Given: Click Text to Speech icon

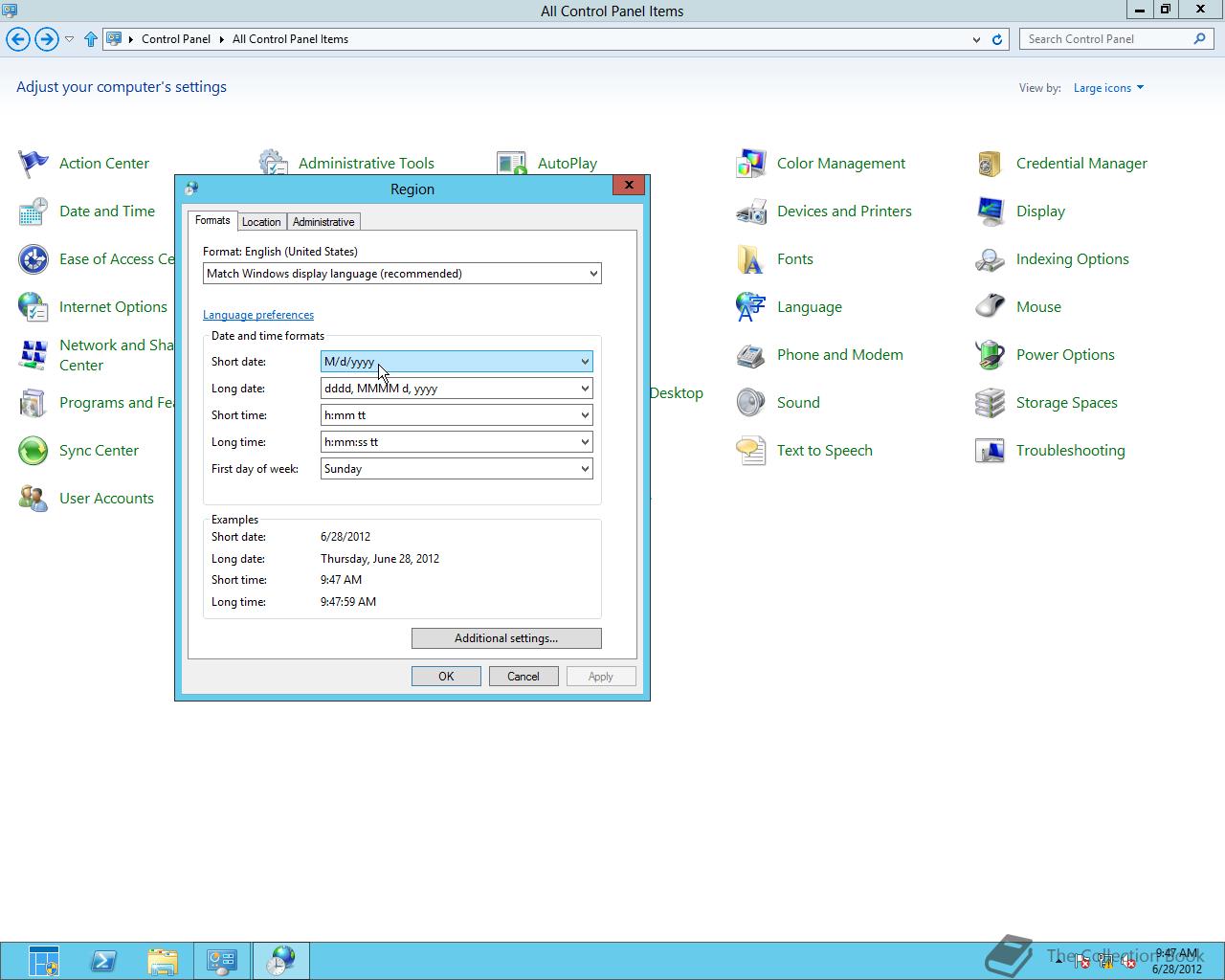Looking at the screenshot, I should coord(751,451).
